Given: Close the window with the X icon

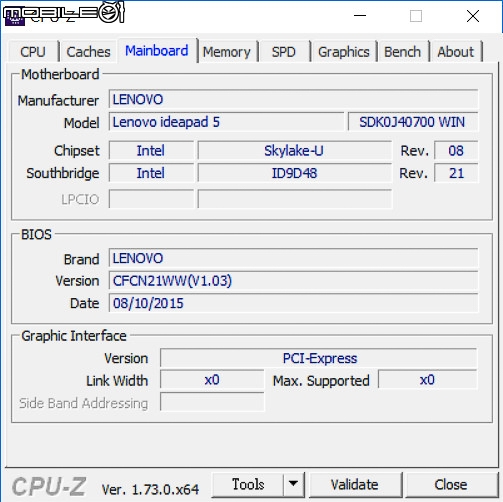Looking at the screenshot, I should pyautogui.click(x=473, y=16).
